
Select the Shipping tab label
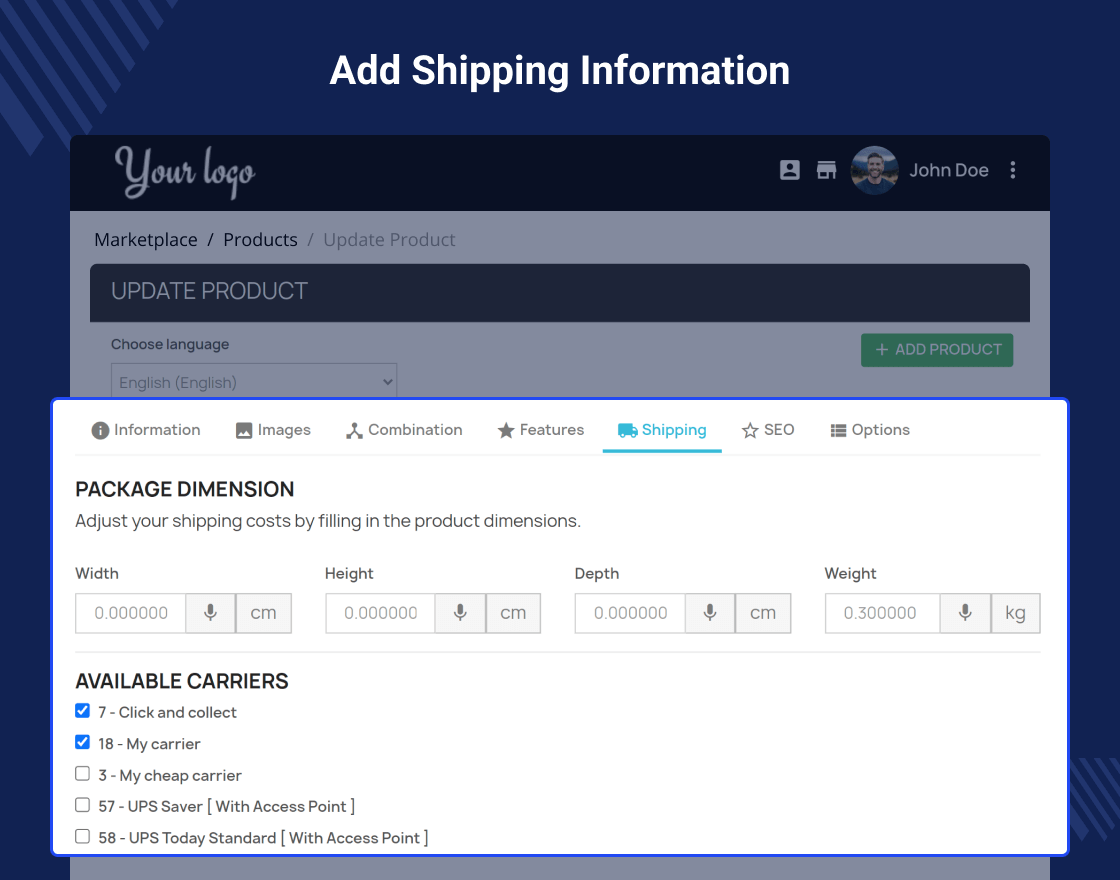point(674,430)
